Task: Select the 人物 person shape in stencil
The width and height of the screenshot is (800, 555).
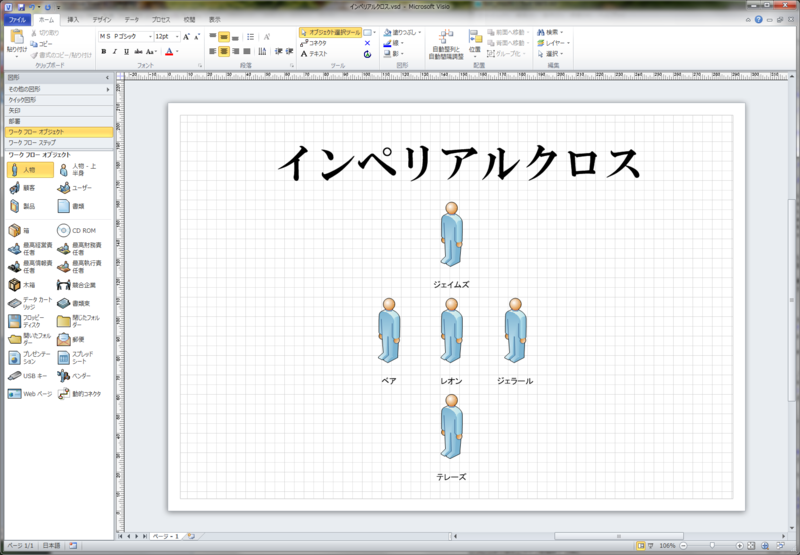Action: click(x=30, y=170)
